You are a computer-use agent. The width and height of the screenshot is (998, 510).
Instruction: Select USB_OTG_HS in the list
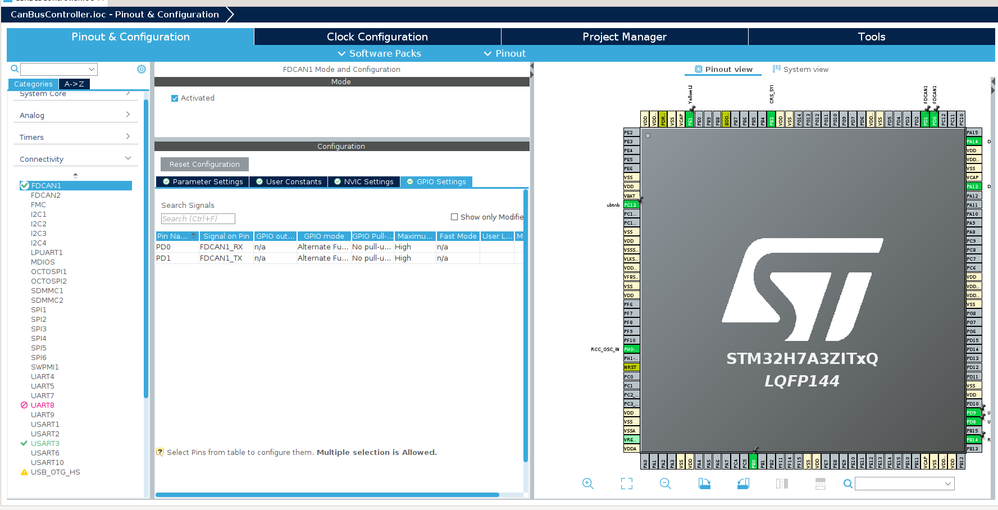(55, 472)
